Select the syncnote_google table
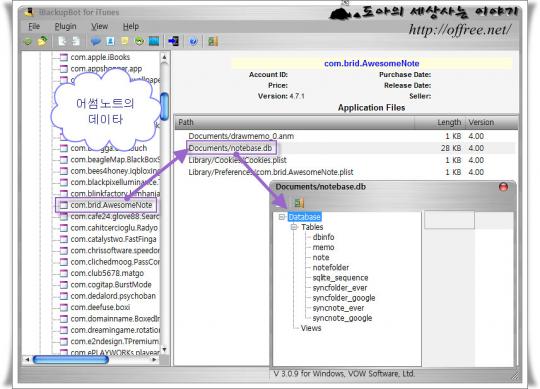This screenshot has width=540, height=389. point(342,318)
